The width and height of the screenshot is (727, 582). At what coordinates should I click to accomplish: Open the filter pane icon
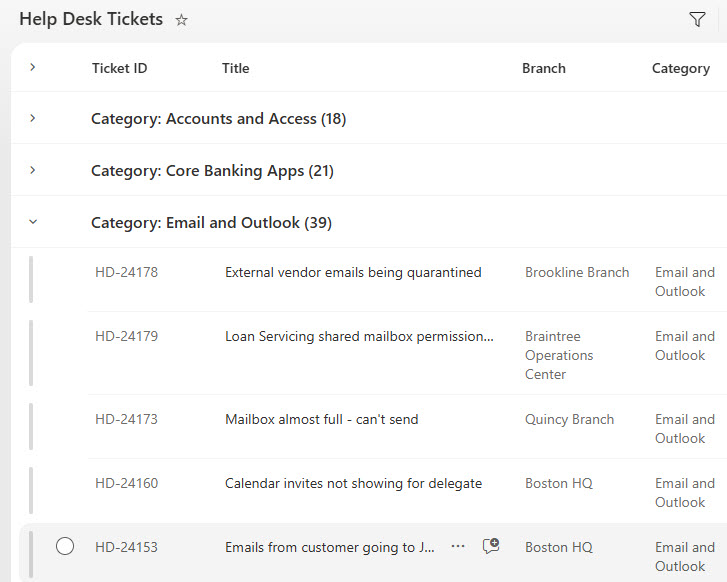pyautogui.click(x=697, y=19)
